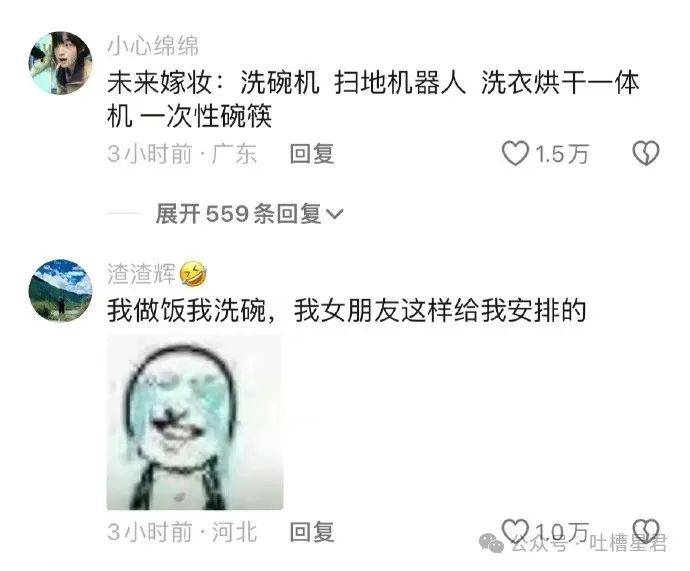The width and height of the screenshot is (690, 571).
Task: Tap broken heart on 渣渣辉's comment
Action: 646,531
